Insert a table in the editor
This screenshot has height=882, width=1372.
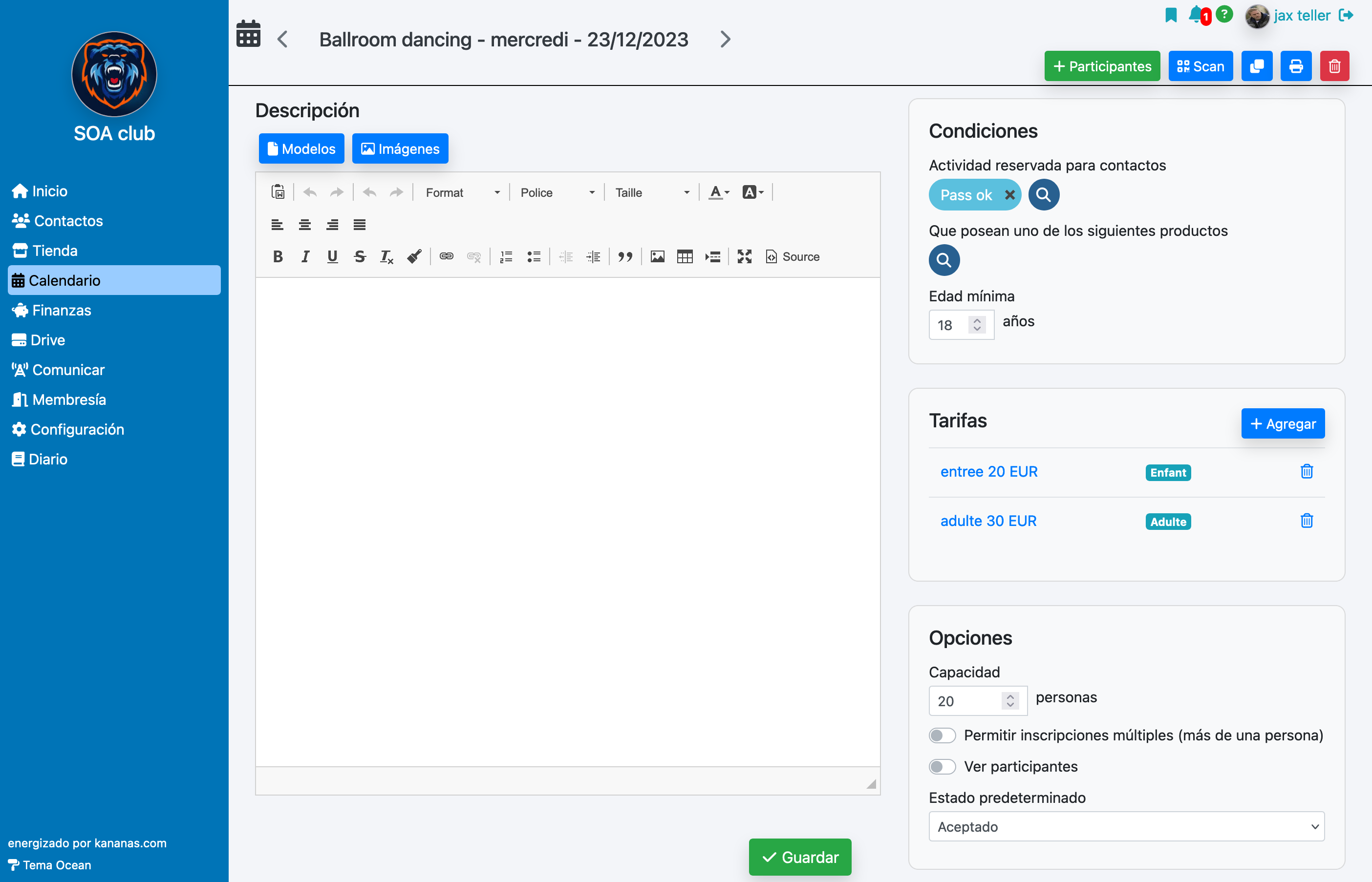point(685,256)
